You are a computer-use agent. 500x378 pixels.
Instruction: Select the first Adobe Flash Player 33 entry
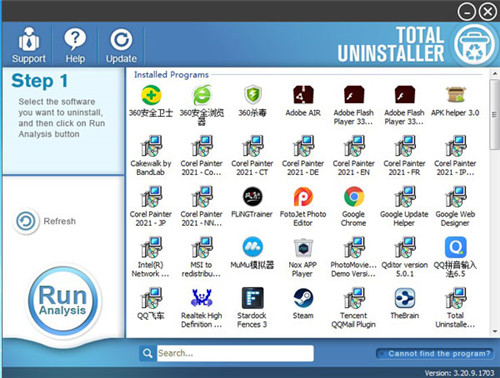[x=354, y=105]
